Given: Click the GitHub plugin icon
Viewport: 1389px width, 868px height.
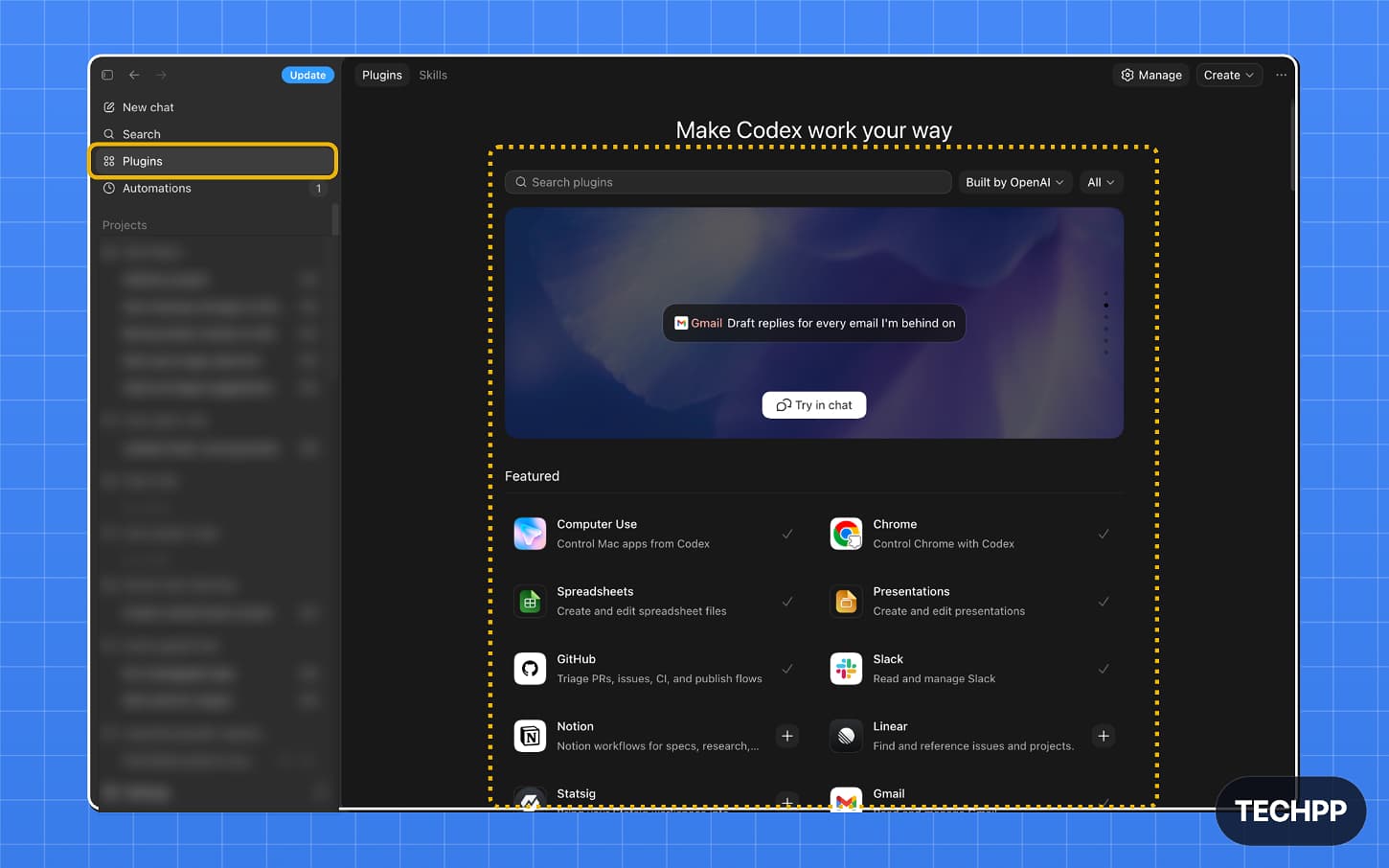Looking at the screenshot, I should point(530,669).
